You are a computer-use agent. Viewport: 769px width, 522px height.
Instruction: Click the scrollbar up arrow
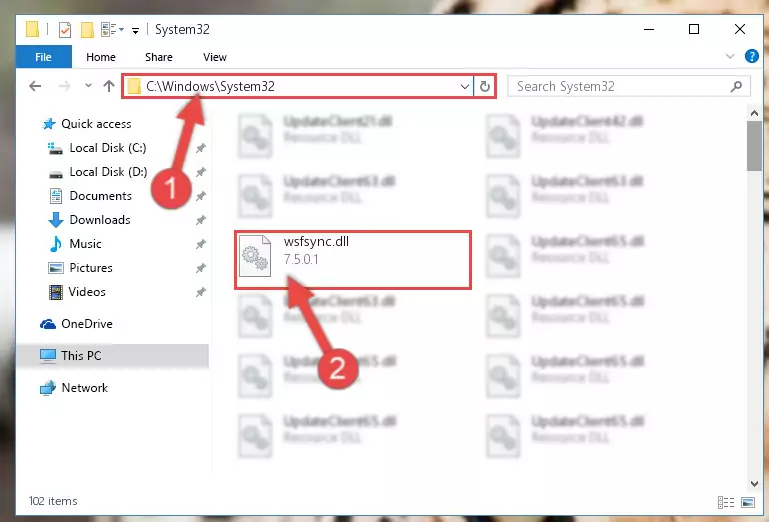[754, 113]
